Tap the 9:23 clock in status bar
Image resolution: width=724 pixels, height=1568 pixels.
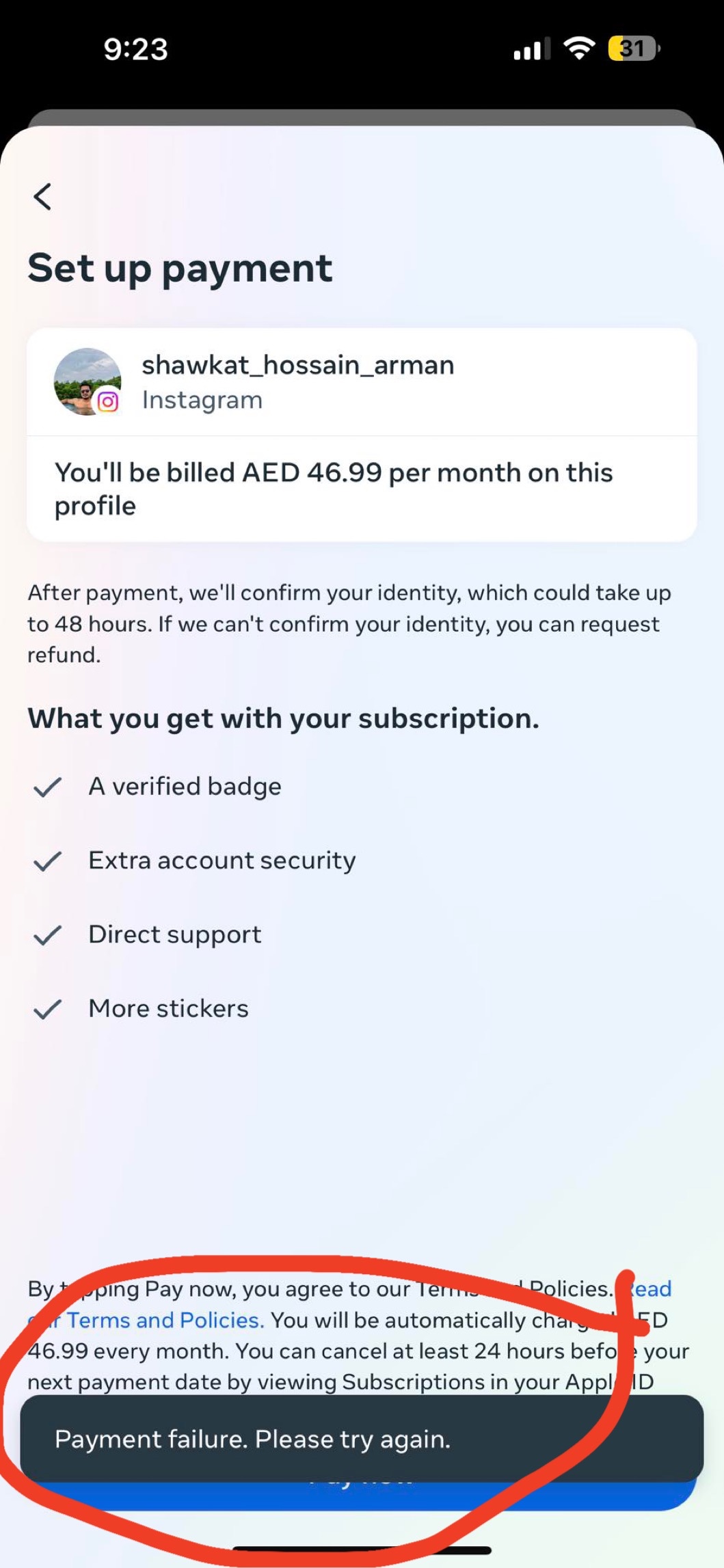(135, 49)
